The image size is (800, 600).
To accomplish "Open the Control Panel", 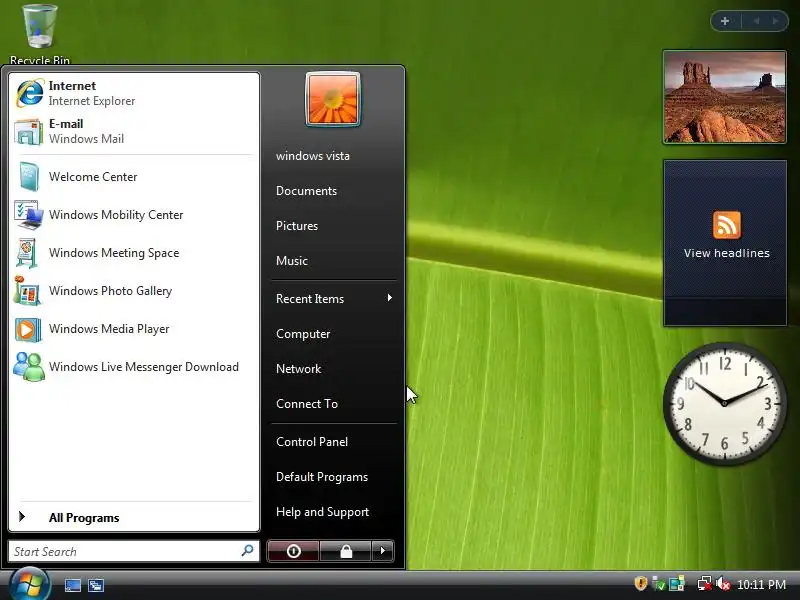I will (x=312, y=442).
